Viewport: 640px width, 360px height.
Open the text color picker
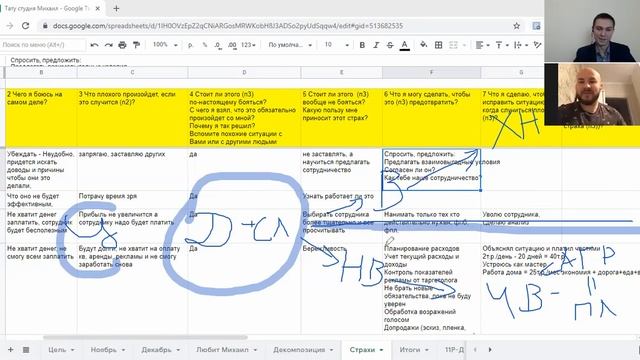coord(404,45)
